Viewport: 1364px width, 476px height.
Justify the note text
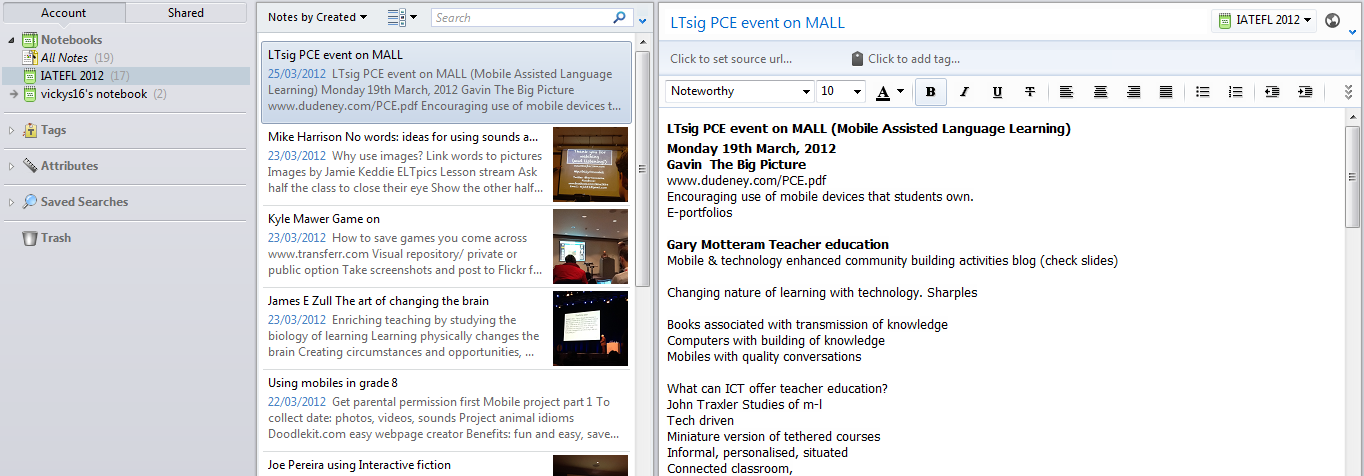tap(1166, 91)
